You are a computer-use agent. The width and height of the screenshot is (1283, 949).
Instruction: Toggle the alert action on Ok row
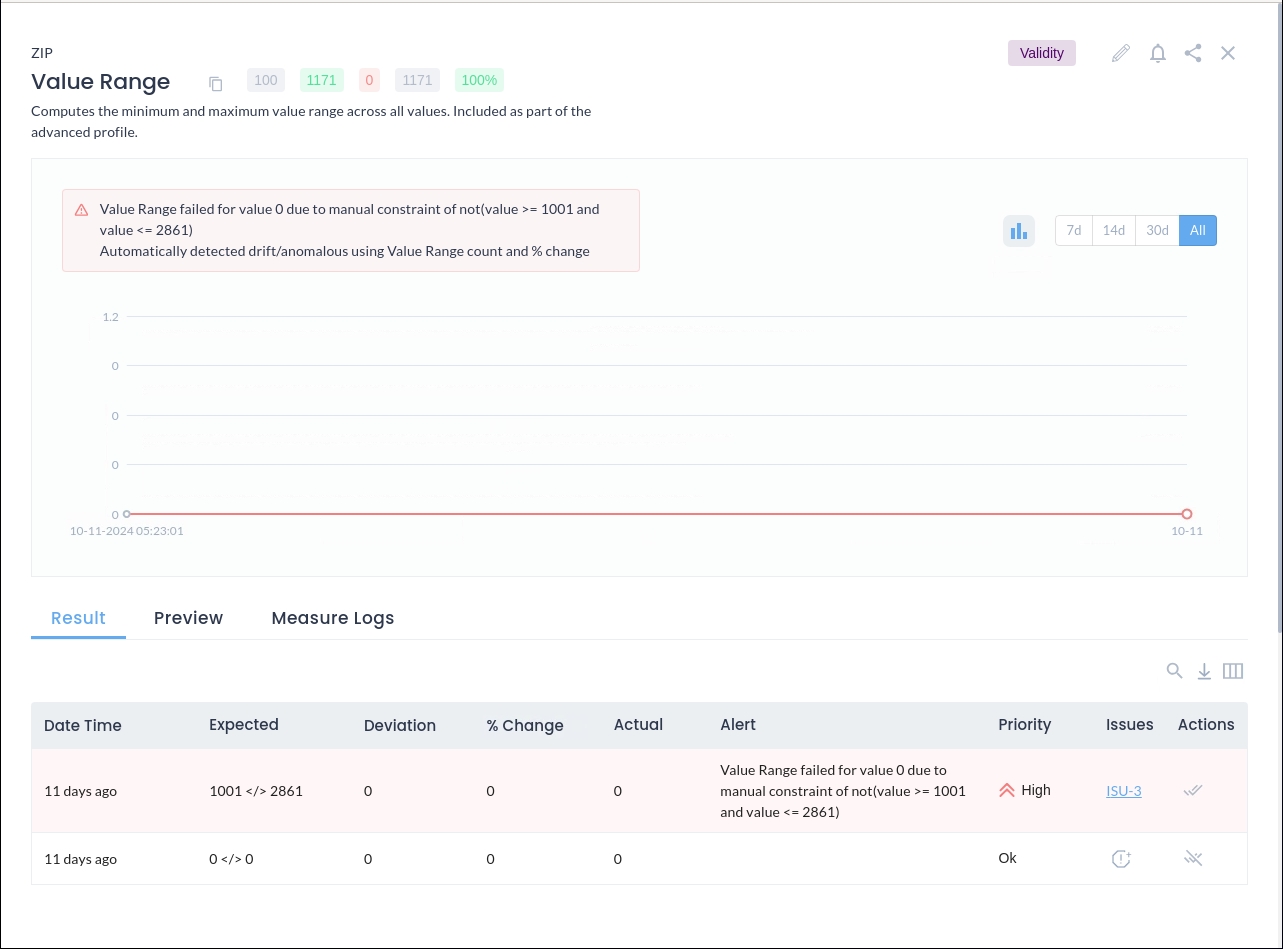1192,859
